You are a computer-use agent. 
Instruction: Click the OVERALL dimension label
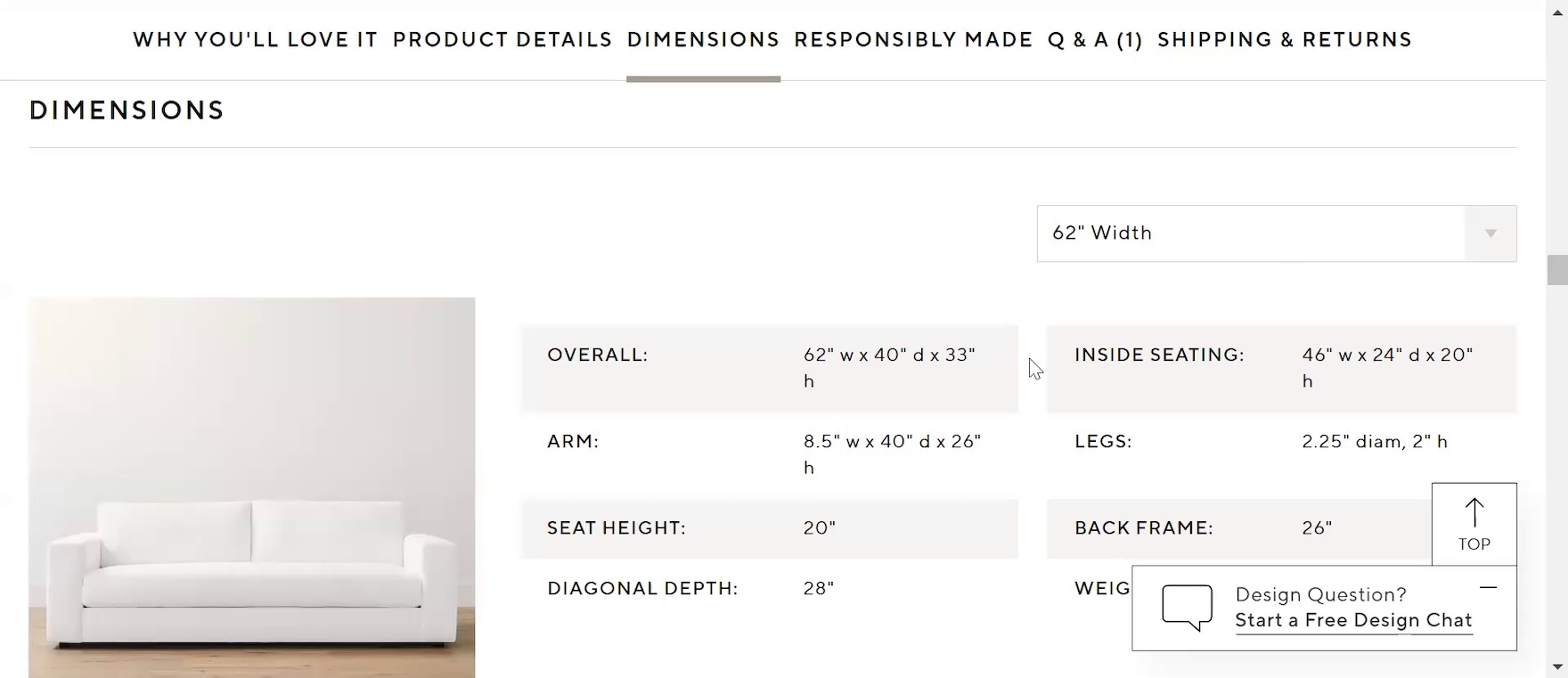click(598, 355)
